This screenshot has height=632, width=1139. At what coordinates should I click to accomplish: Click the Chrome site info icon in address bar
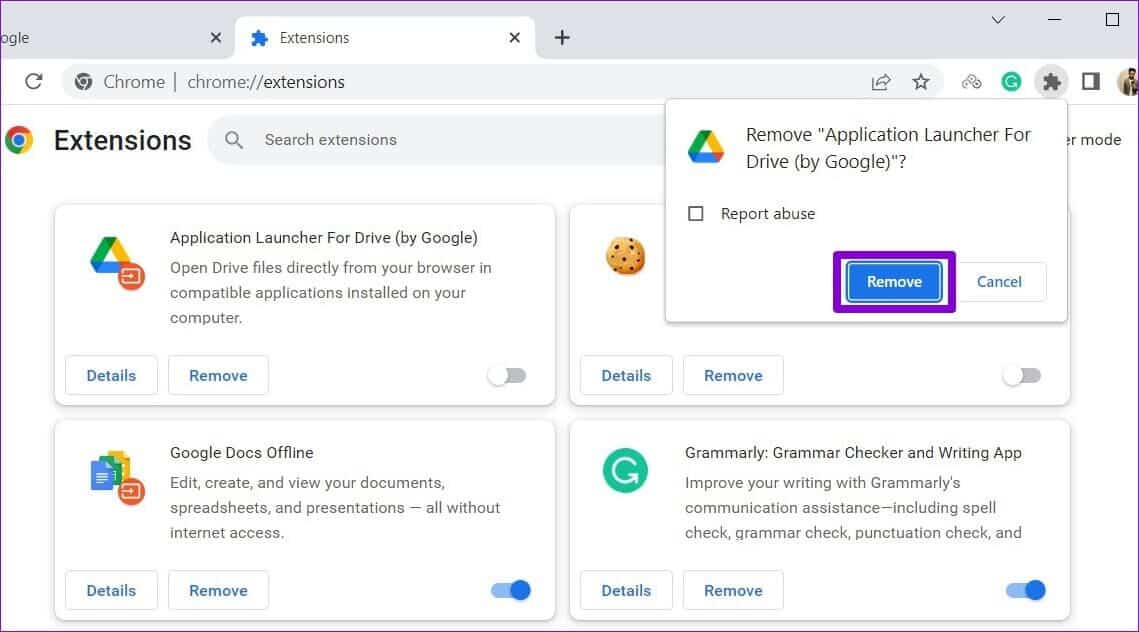click(84, 81)
